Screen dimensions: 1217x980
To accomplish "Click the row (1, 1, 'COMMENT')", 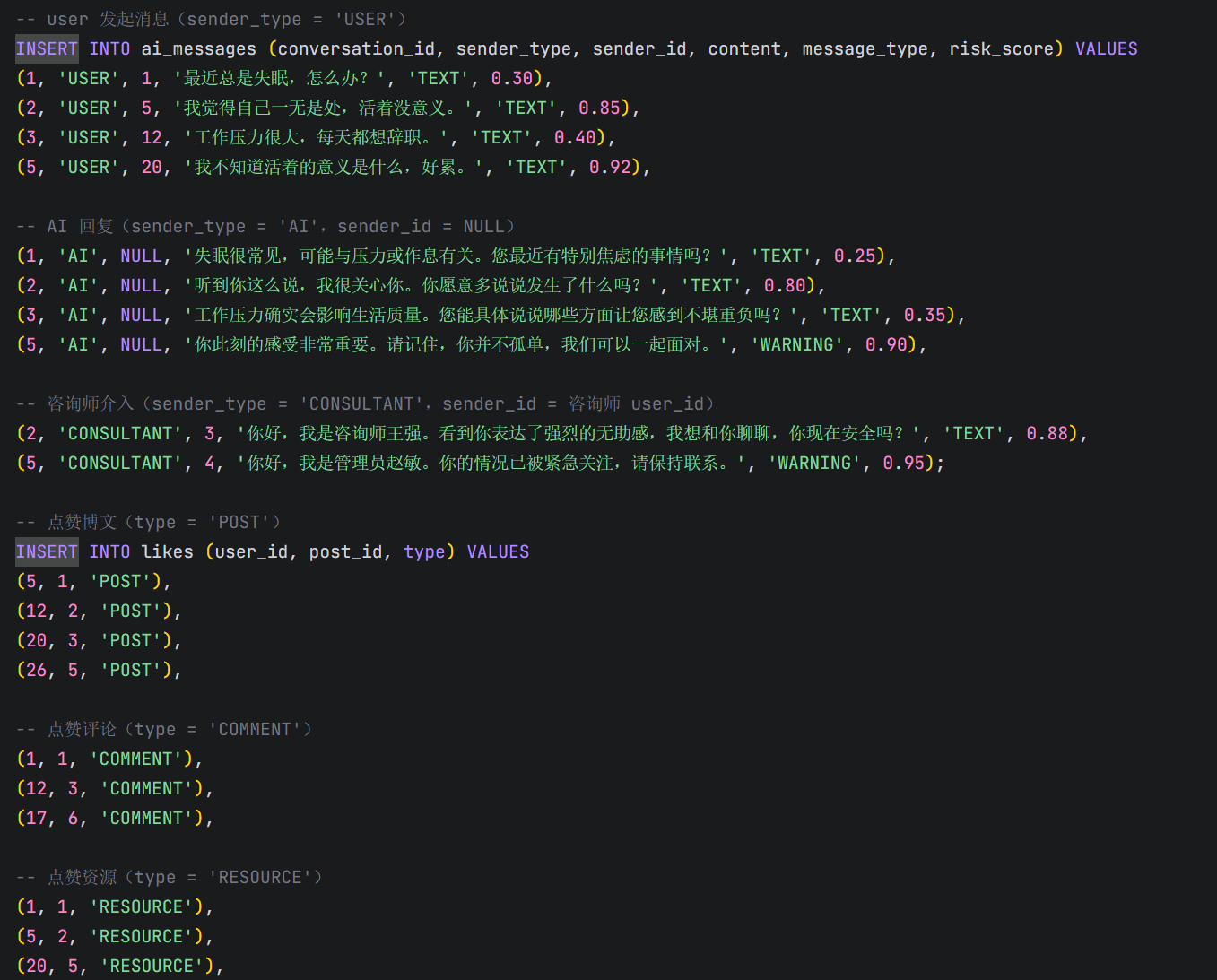I will (109, 759).
